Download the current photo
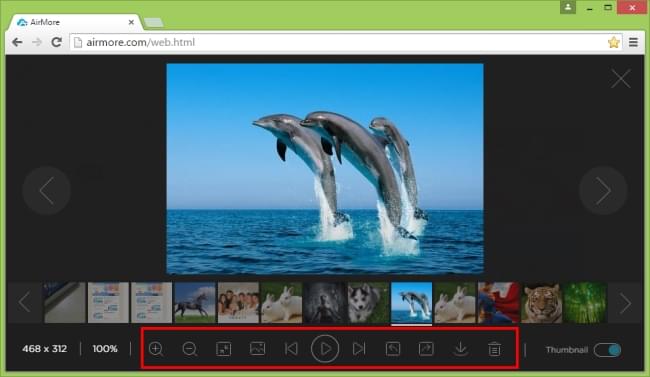650x377 pixels. coord(460,349)
